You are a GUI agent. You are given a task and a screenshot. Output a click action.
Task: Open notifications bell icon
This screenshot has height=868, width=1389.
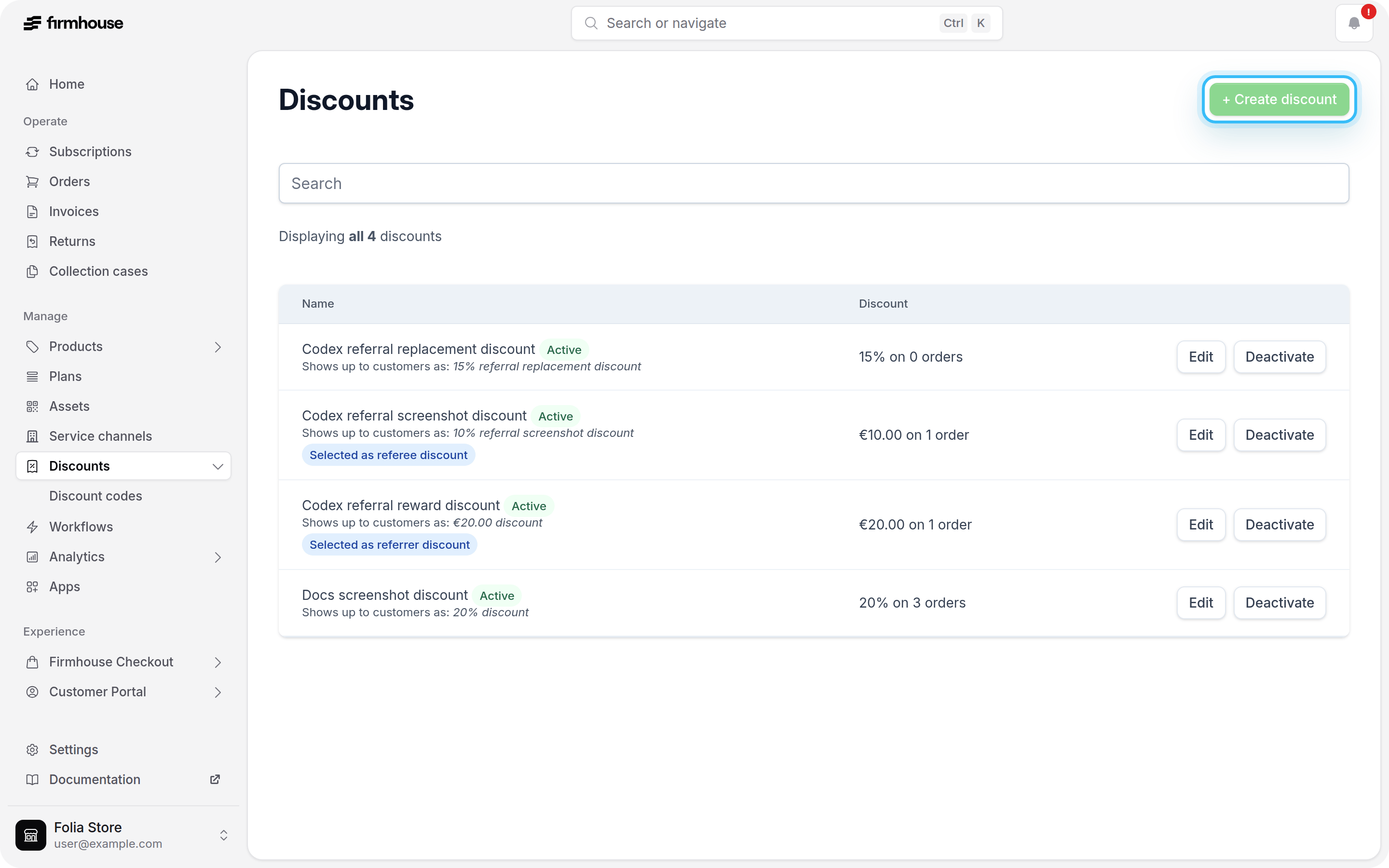pos(1354,23)
